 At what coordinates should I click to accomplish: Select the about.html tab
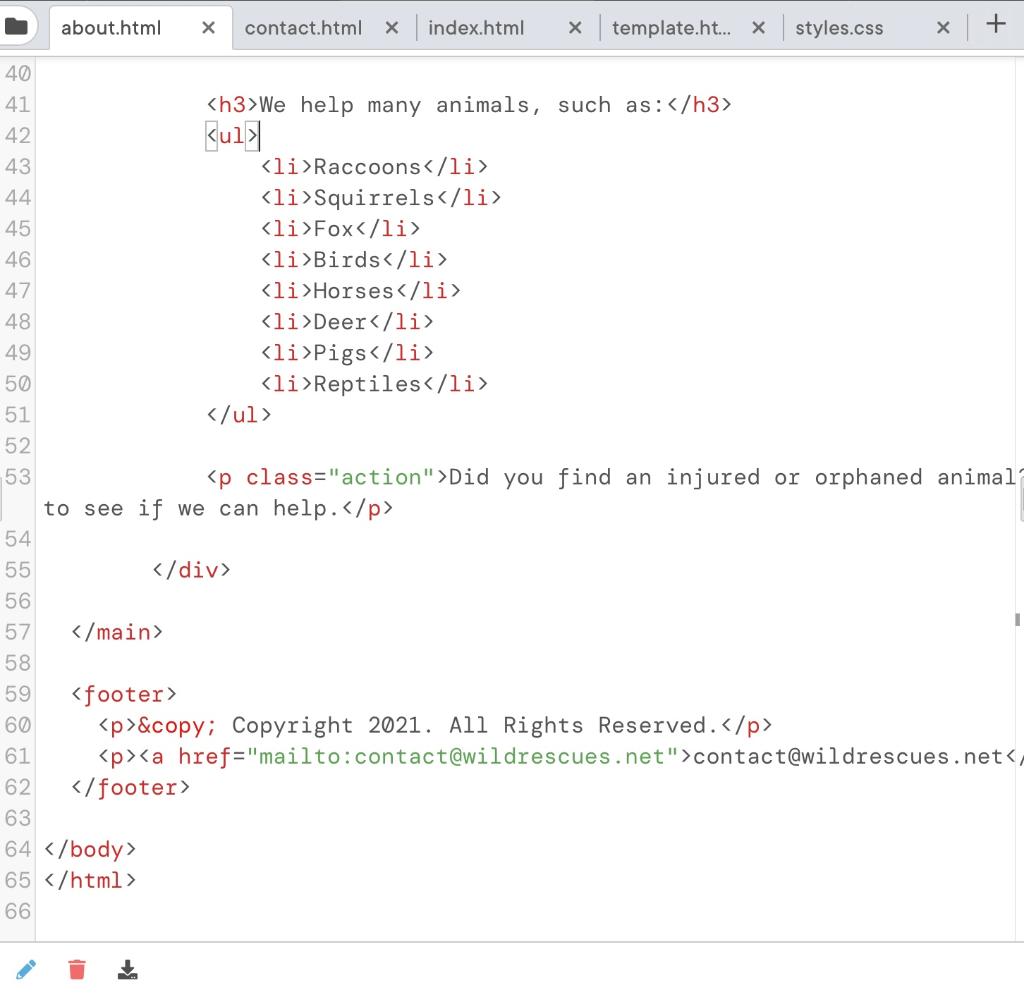[110, 28]
